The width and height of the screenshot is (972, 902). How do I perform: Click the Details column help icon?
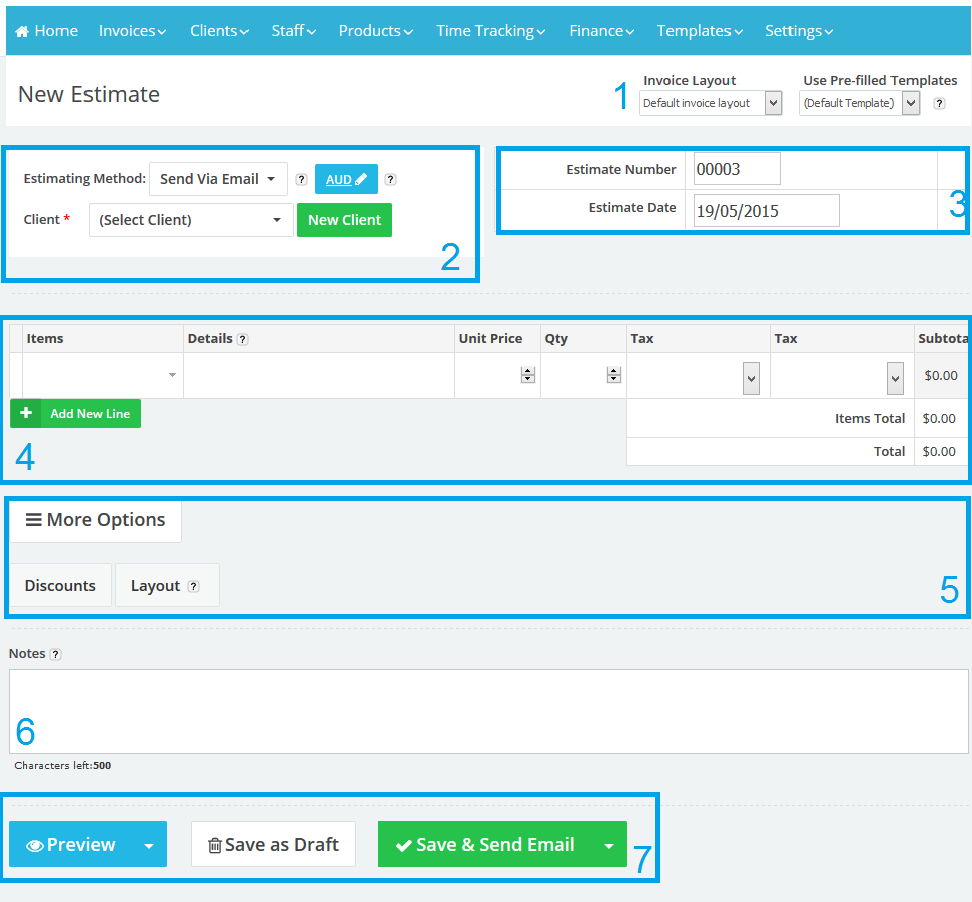243,339
